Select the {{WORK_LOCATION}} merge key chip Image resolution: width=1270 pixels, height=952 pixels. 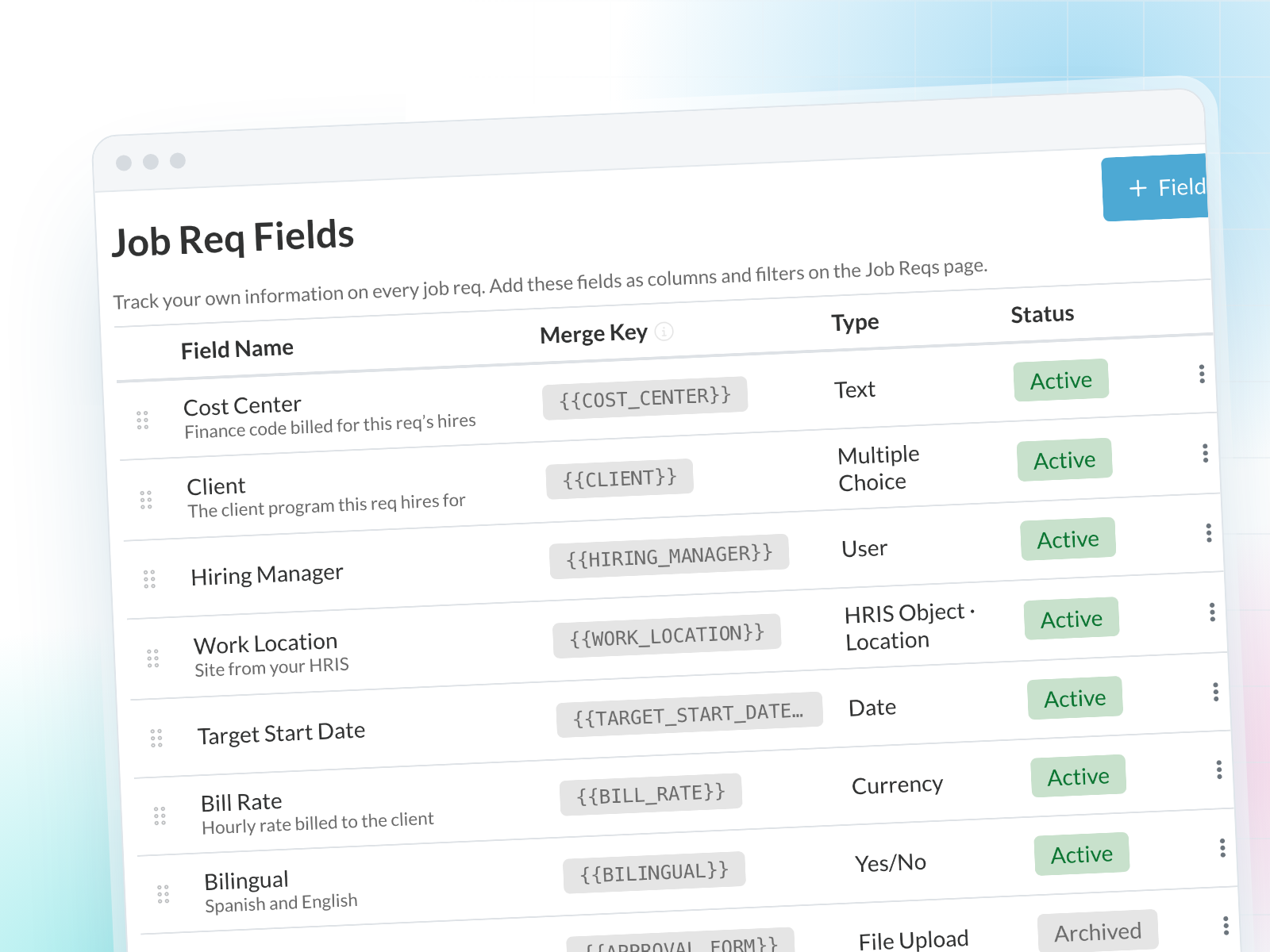pos(668,635)
